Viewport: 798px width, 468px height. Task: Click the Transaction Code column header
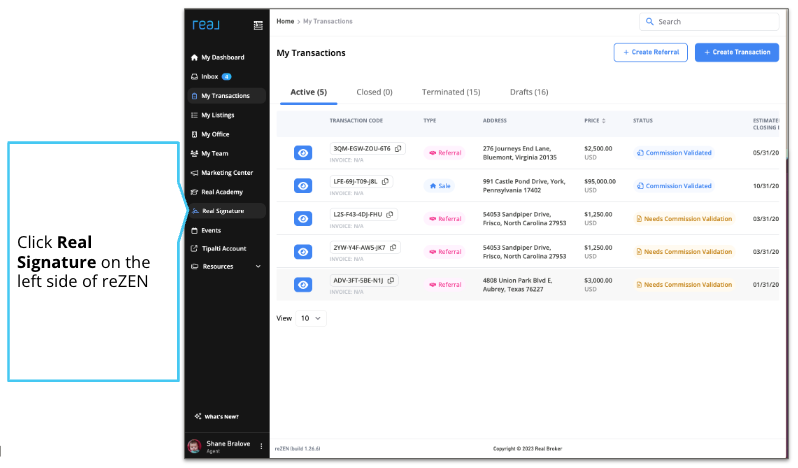[x=356, y=121]
